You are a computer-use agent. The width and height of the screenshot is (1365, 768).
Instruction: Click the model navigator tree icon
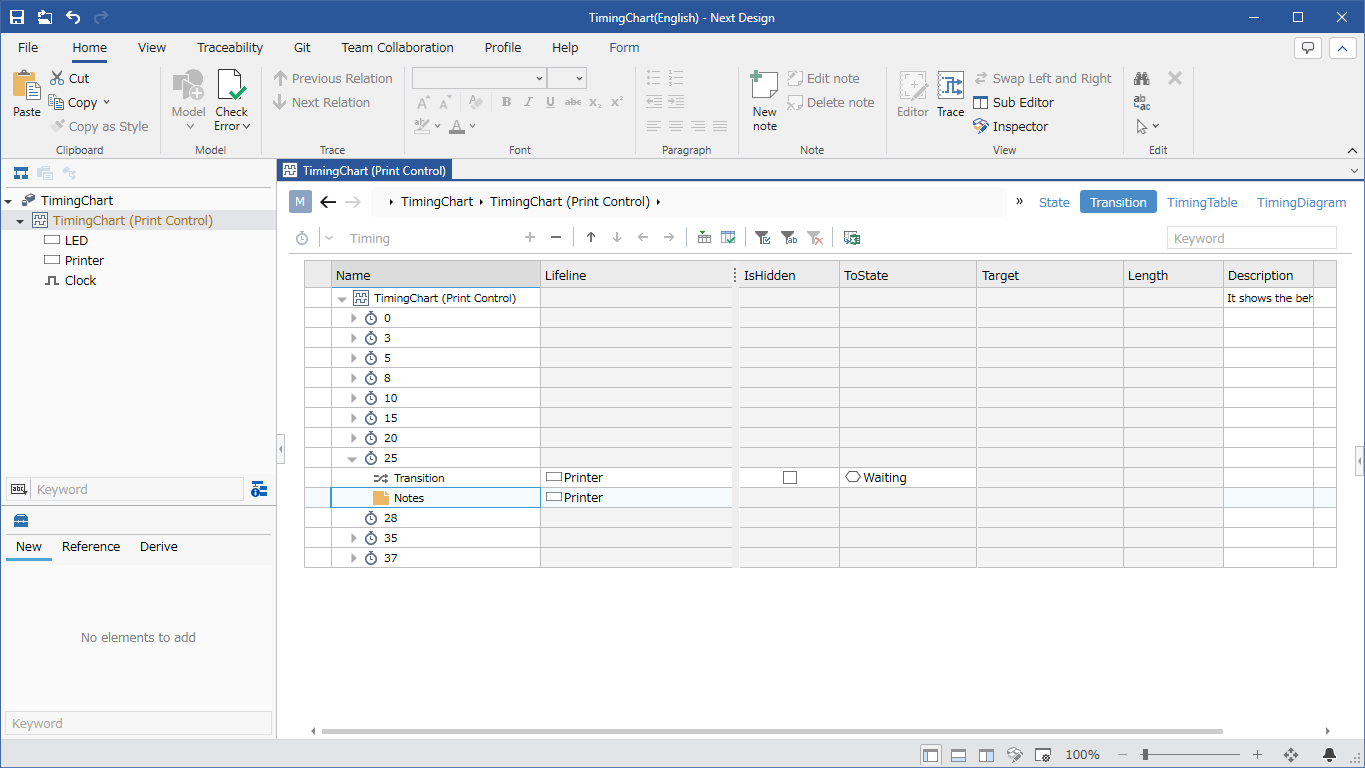point(20,173)
